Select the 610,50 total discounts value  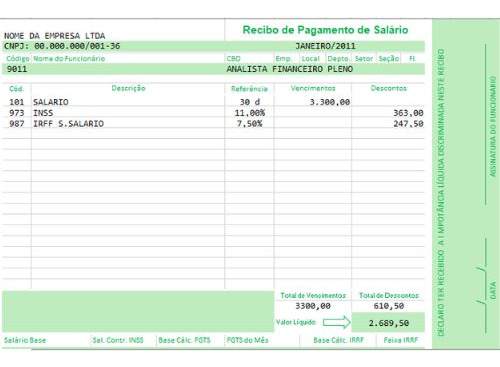pyautogui.click(x=389, y=306)
